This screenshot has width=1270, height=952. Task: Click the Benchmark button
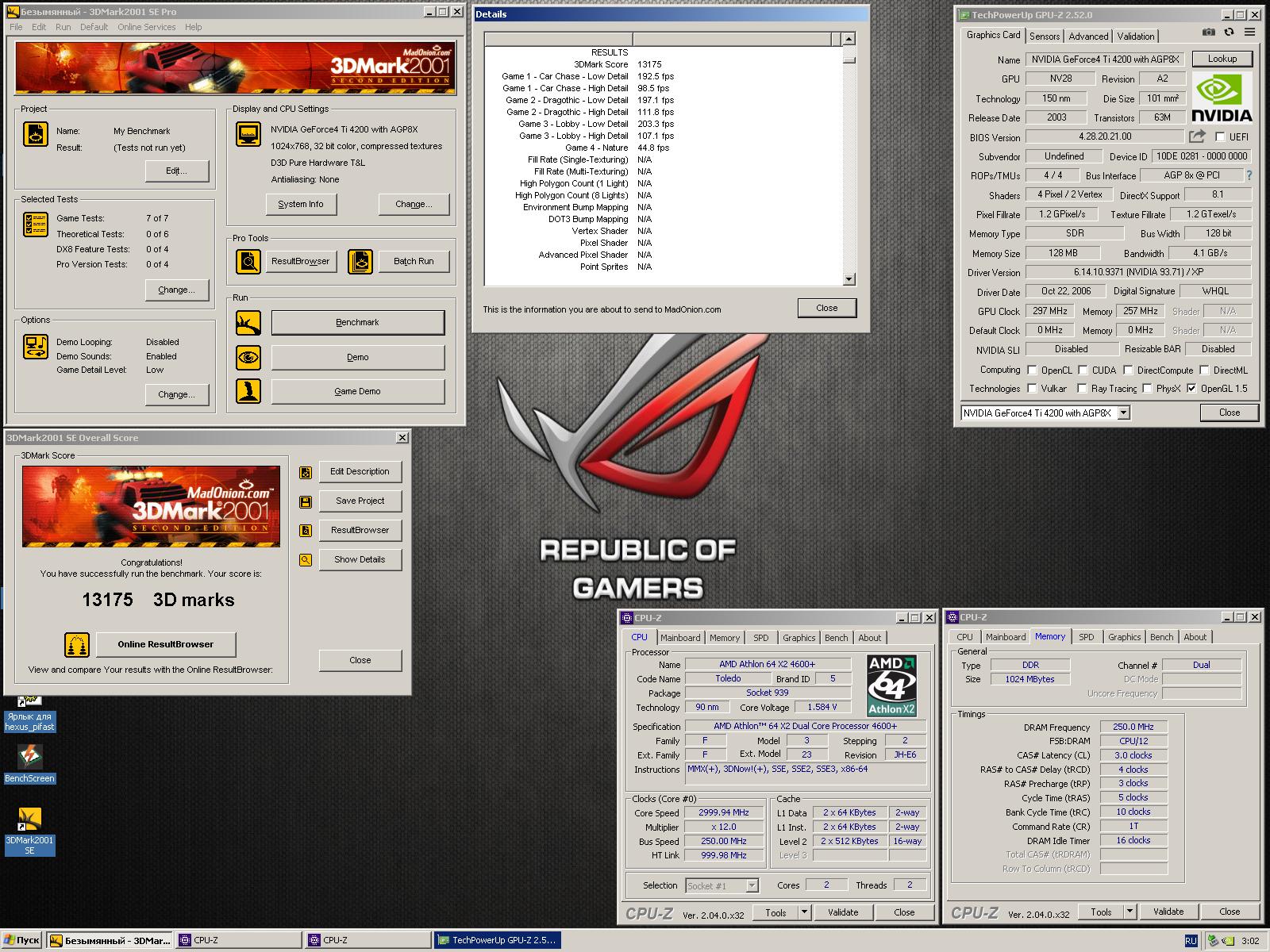[358, 323]
